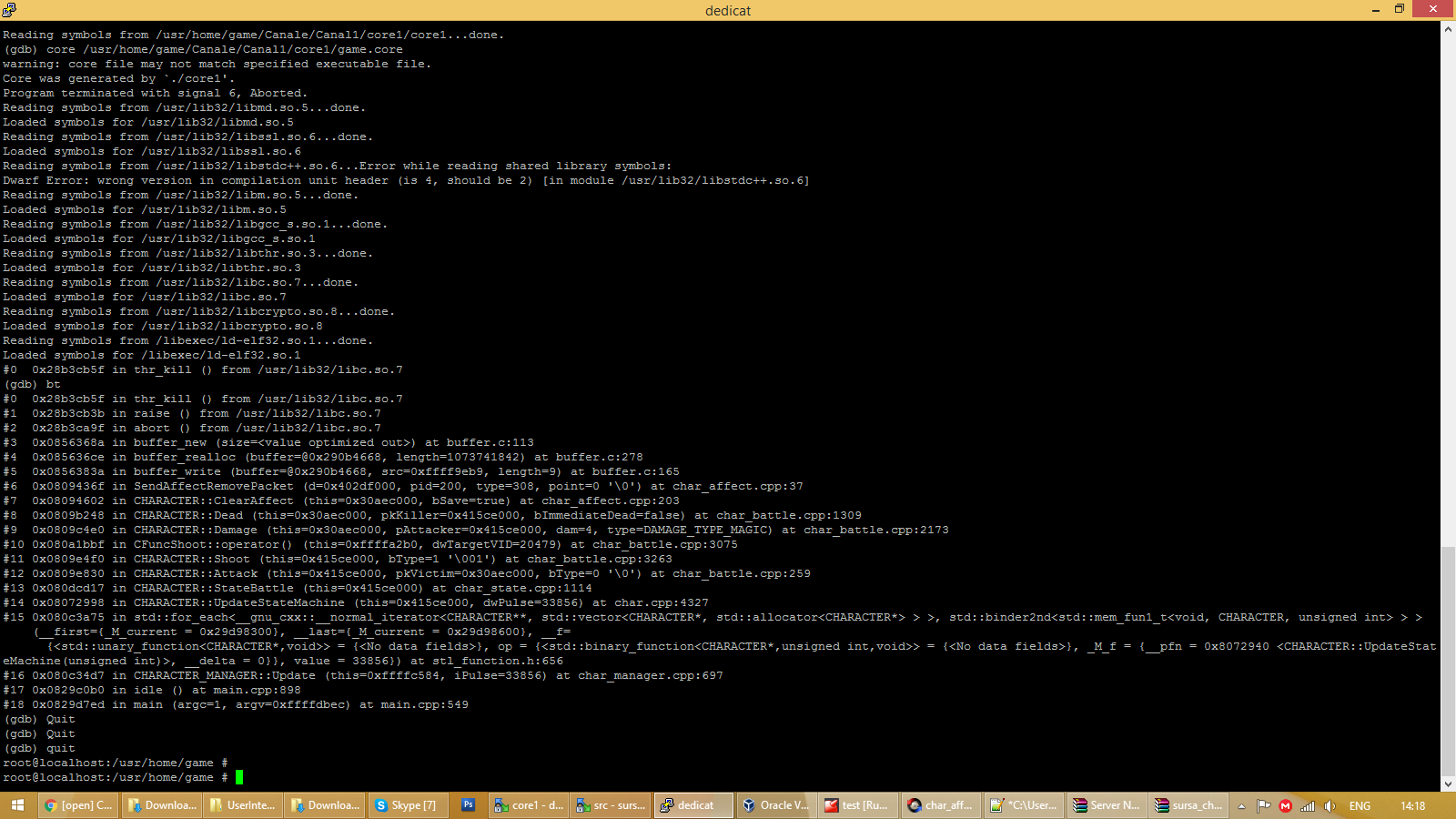This screenshot has width=1456, height=819.
Task: Click frame #9 CHARACTER::Damage line
Action: (476, 530)
